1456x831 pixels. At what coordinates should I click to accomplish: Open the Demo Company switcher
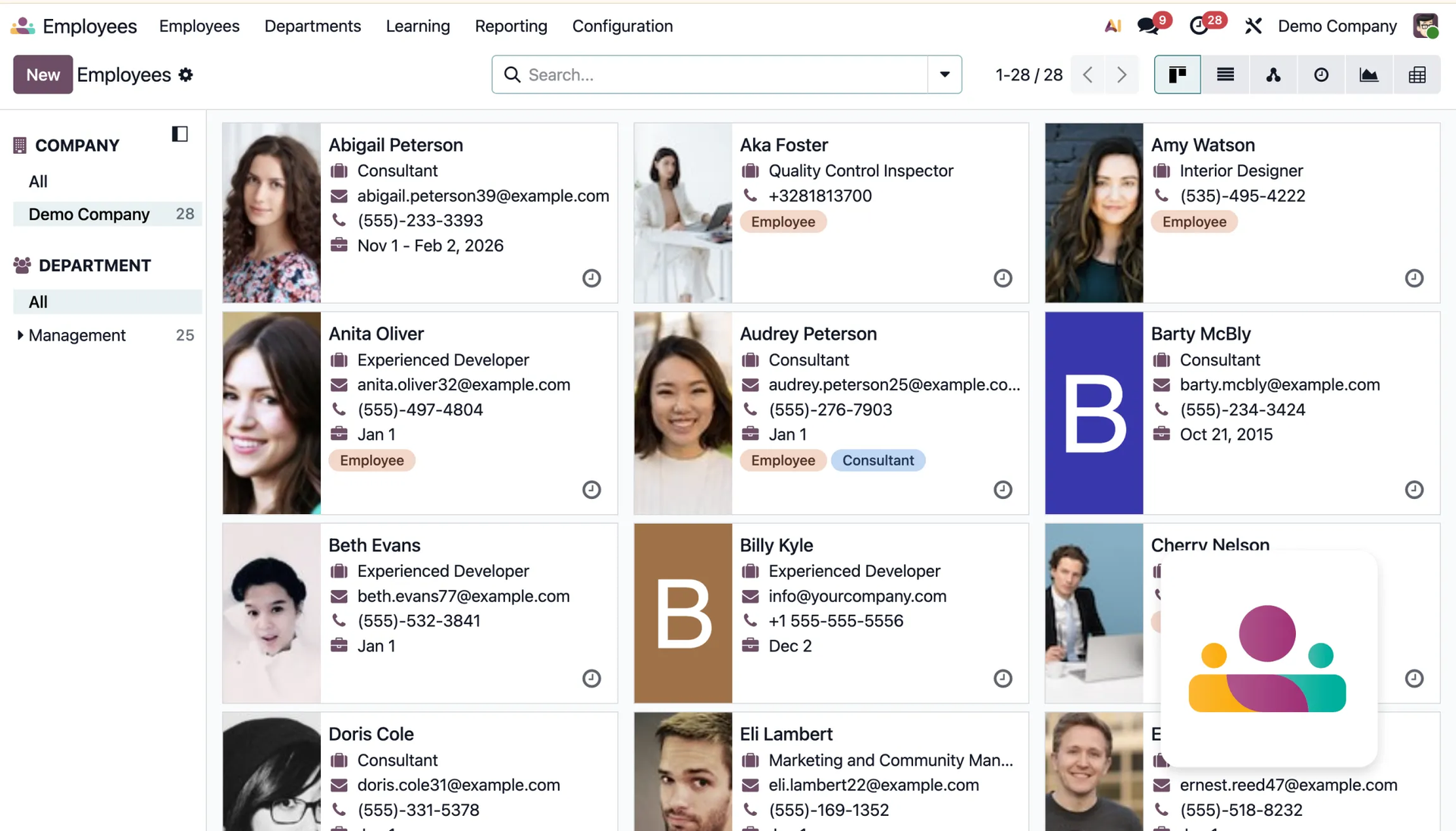pos(1337,26)
